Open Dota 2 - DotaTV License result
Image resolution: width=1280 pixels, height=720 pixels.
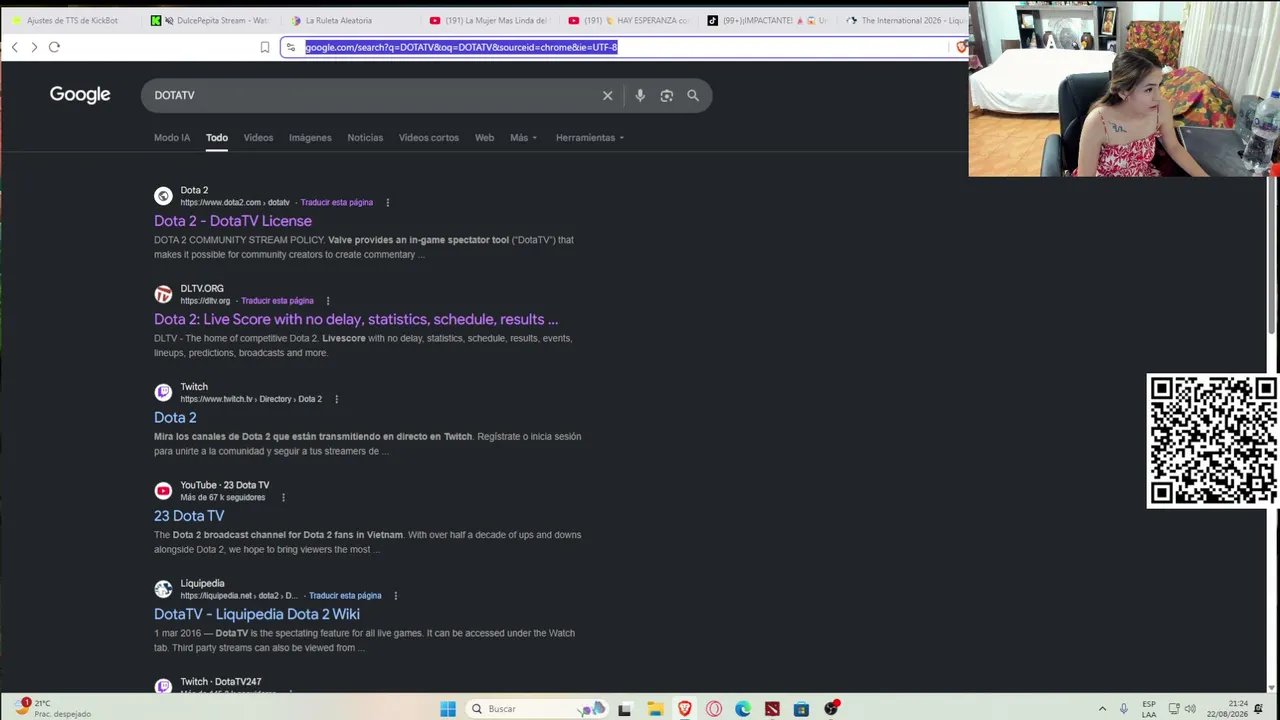click(x=233, y=221)
